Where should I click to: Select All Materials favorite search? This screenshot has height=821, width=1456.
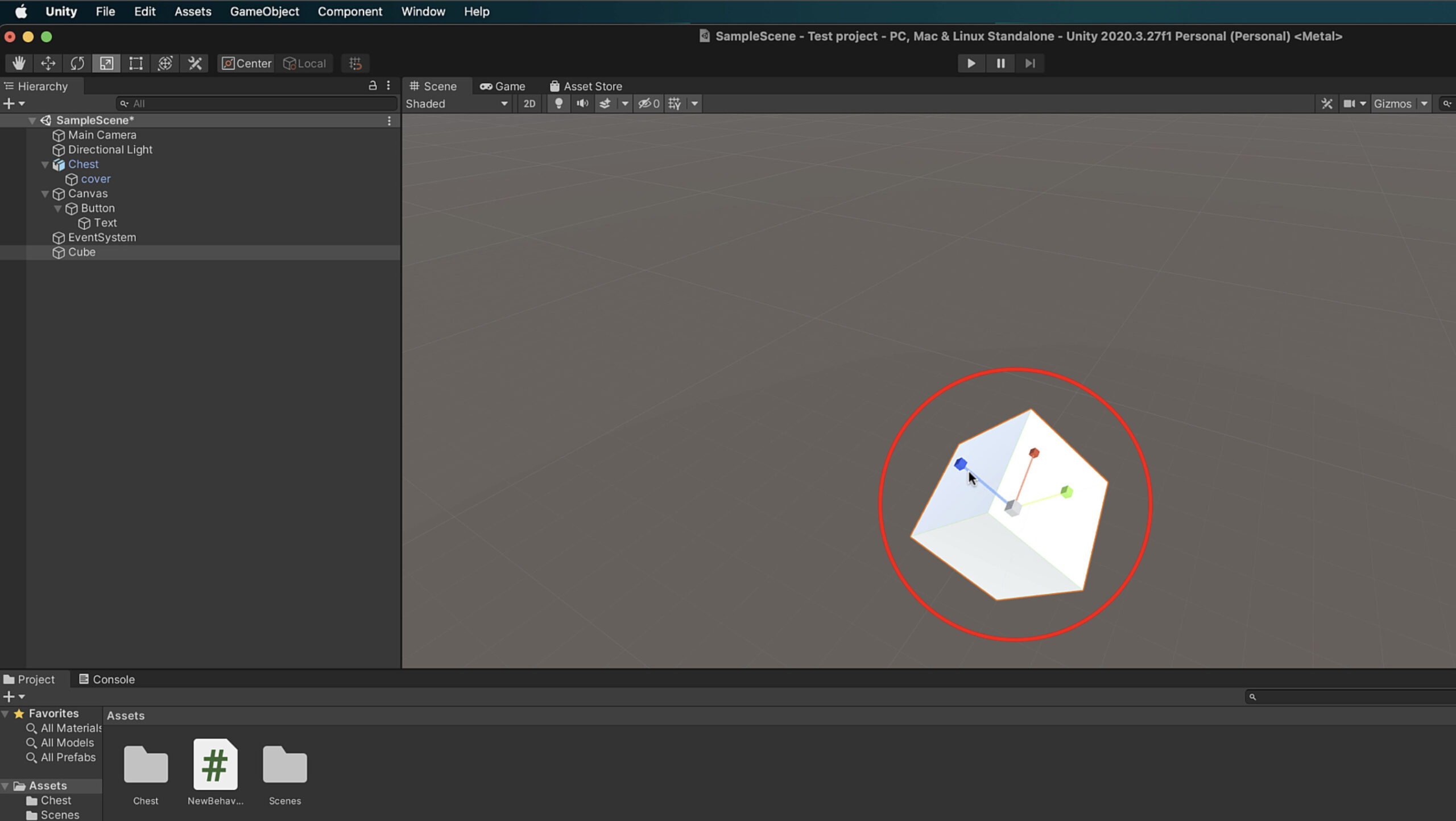point(64,728)
